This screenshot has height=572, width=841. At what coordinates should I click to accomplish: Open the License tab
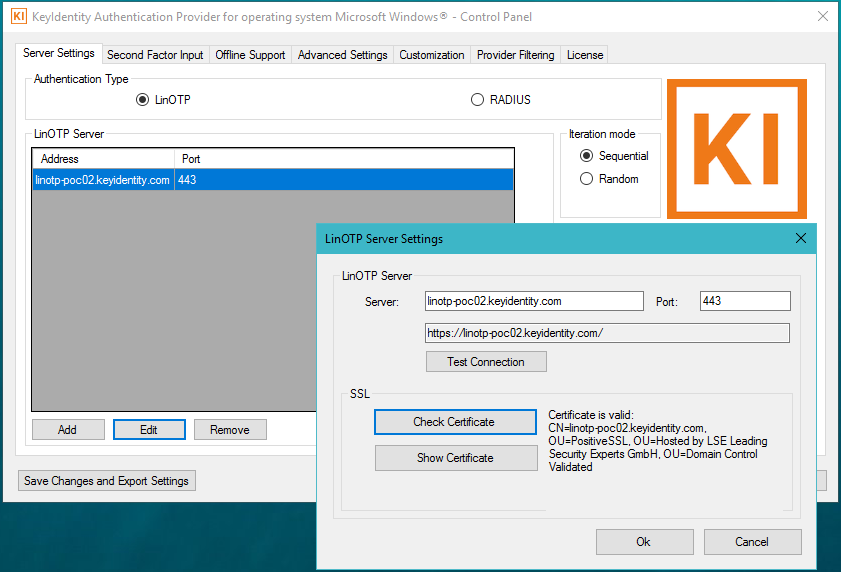[x=585, y=55]
